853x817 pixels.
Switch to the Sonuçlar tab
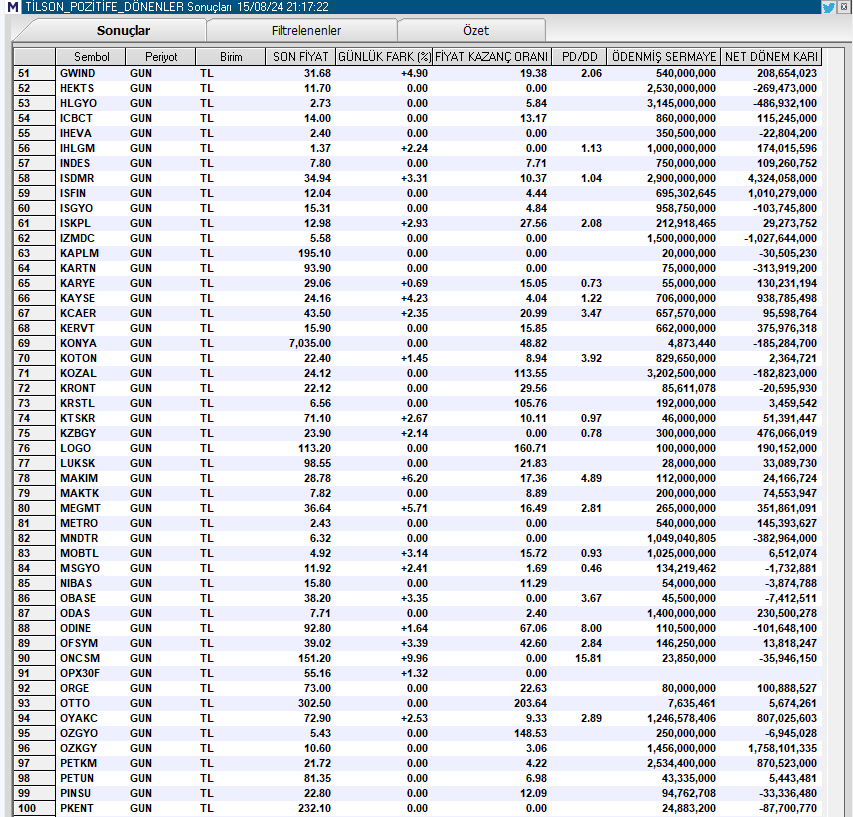tap(123, 30)
